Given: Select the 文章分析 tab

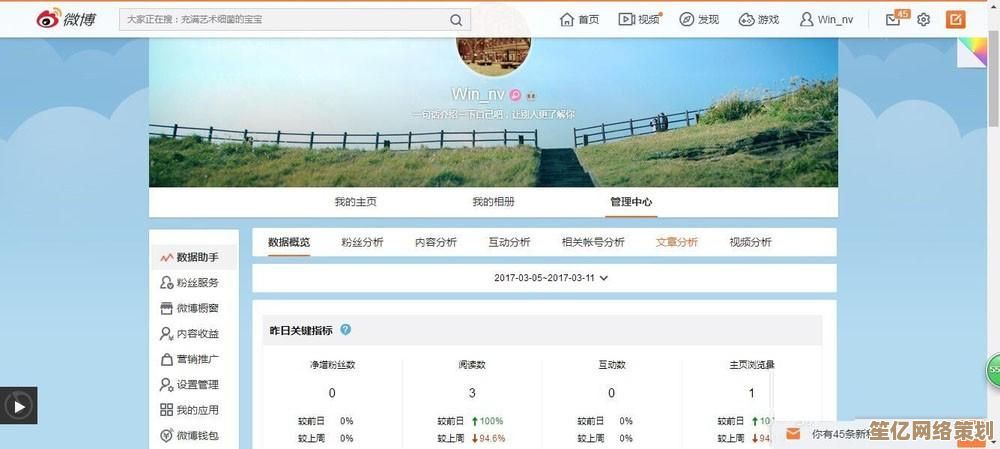Looking at the screenshot, I should pyautogui.click(x=677, y=242).
